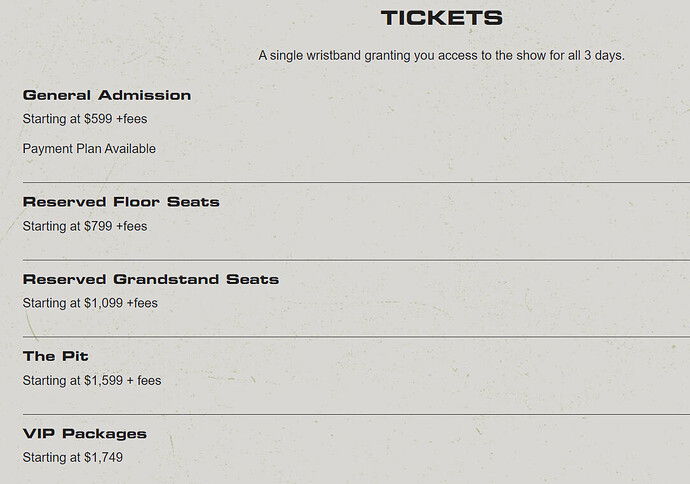Select the Reserved Floor Seats heading
This screenshot has height=484, width=690.
click(121, 202)
